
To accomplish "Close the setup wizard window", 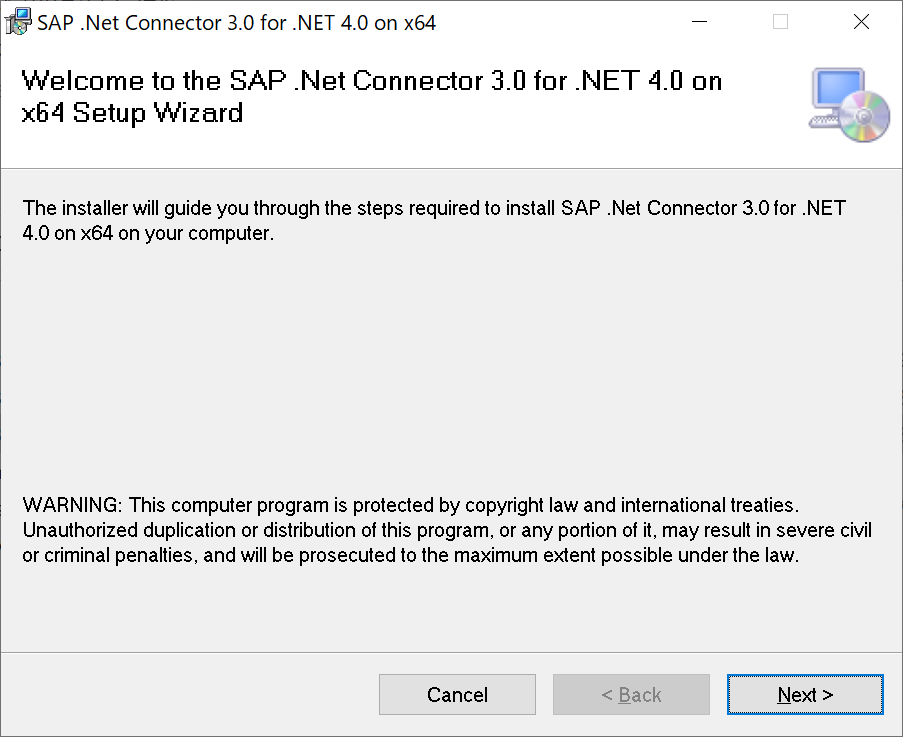I will coord(861,22).
